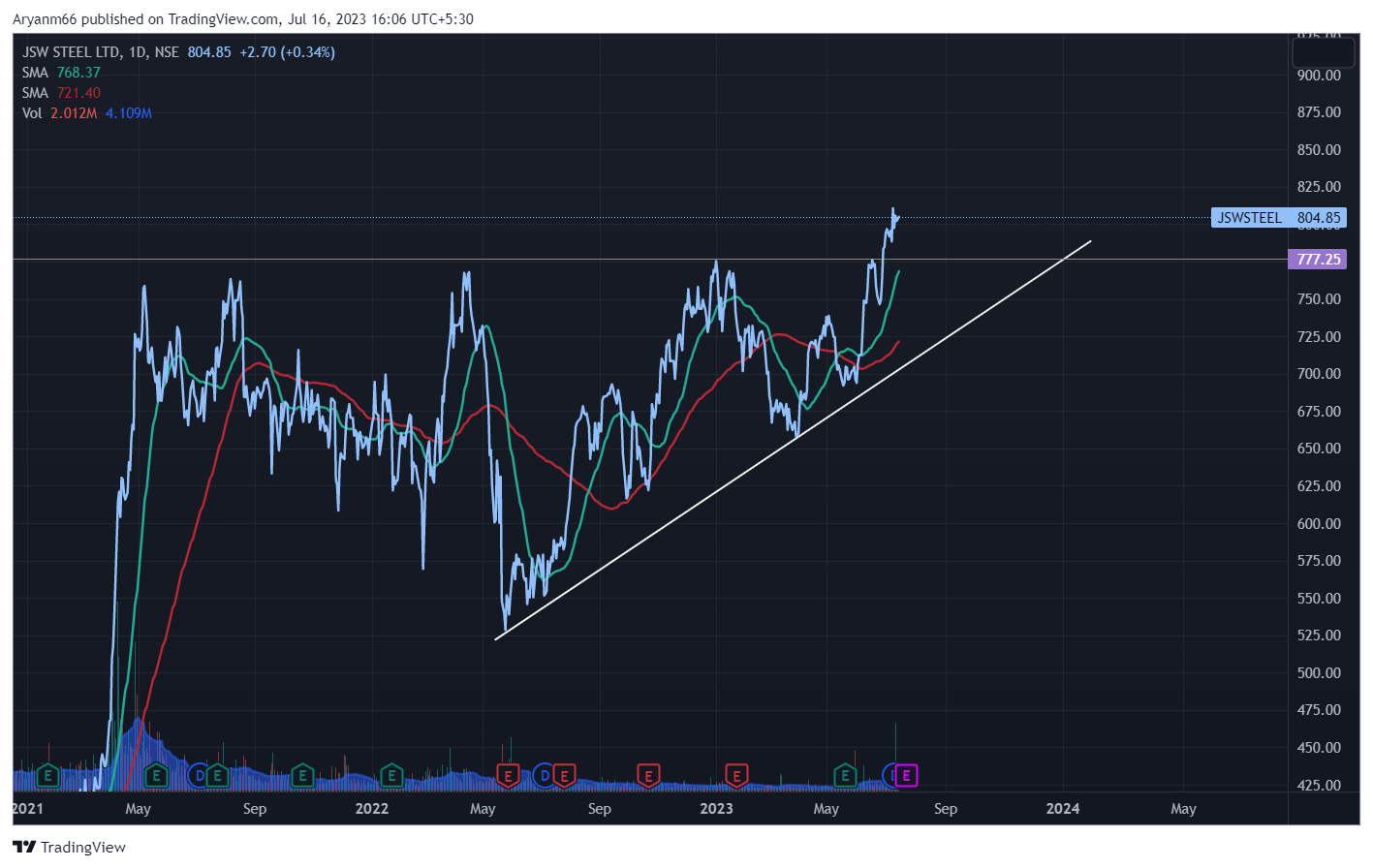Click the 425.00 price axis label

coord(1319,785)
